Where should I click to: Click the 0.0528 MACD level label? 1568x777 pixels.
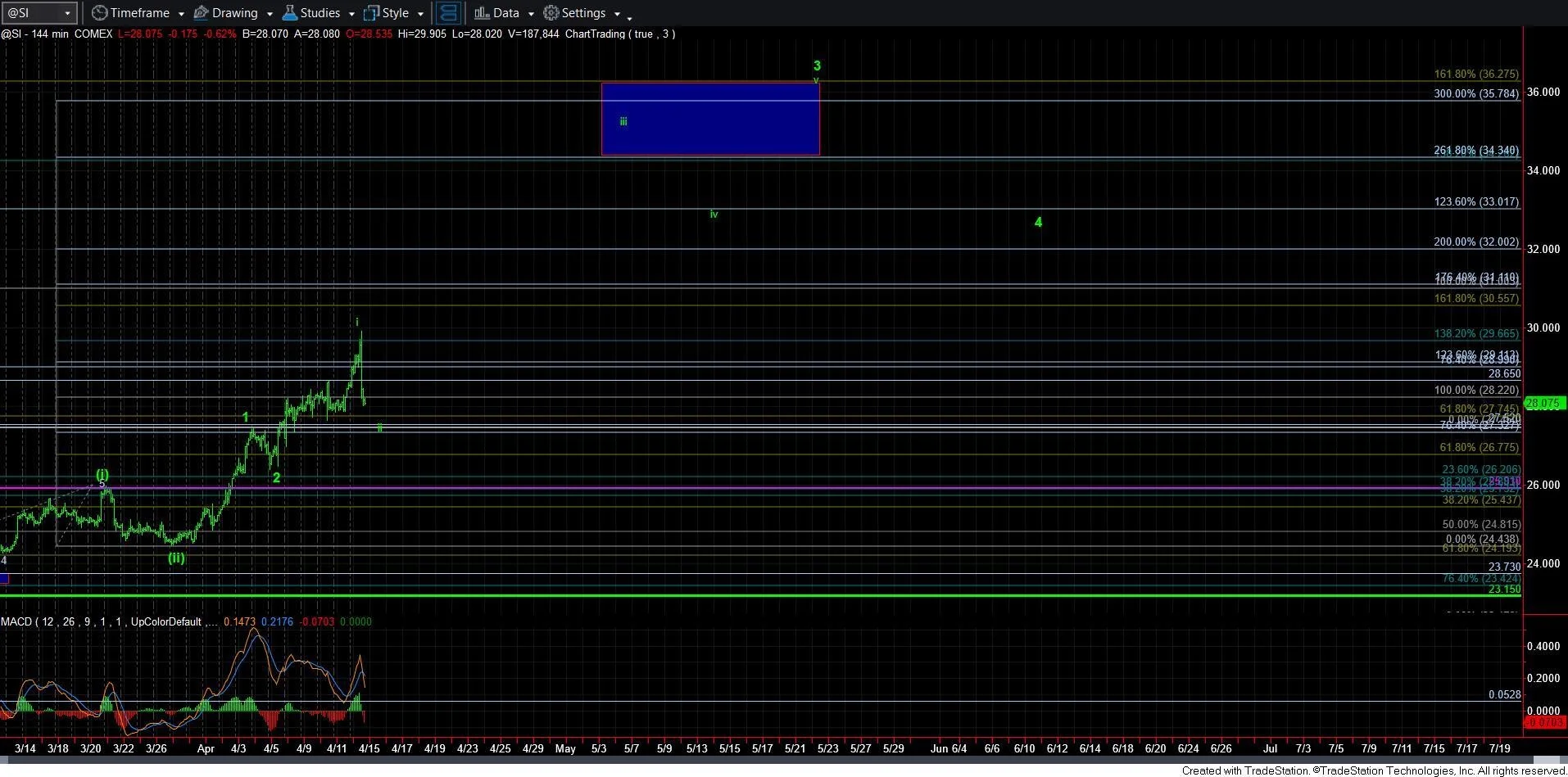click(x=1504, y=694)
